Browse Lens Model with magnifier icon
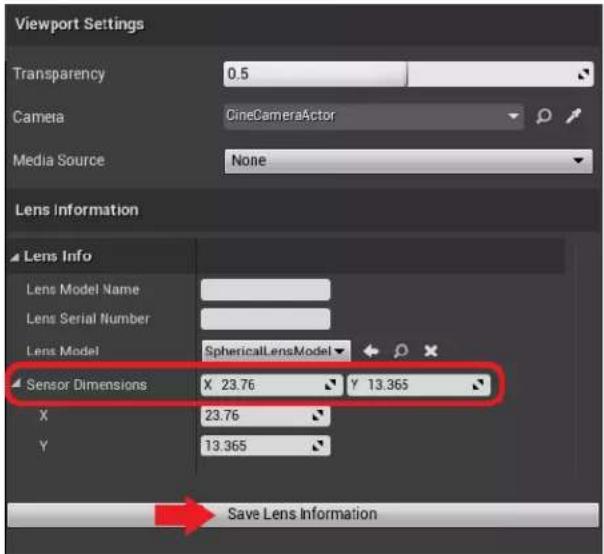This screenshot has height=554, width=604. (x=401, y=351)
